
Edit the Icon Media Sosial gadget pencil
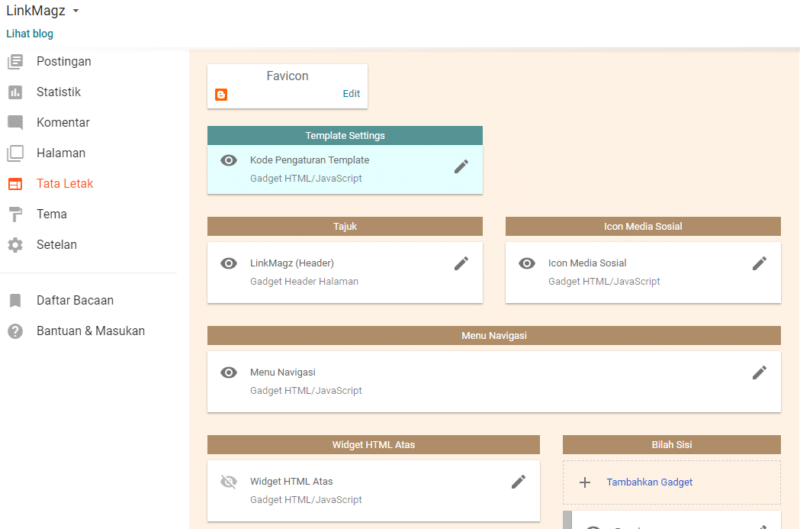759,263
